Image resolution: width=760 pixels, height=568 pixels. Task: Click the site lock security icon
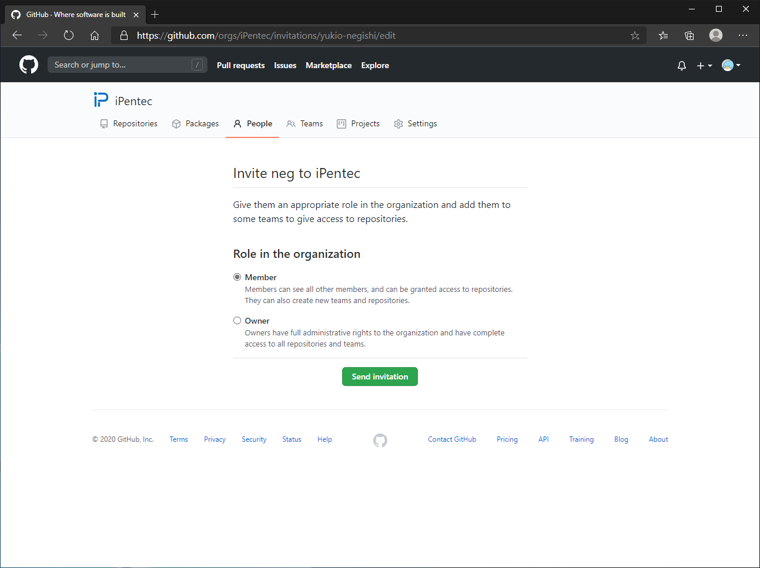pyautogui.click(x=124, y=35)
